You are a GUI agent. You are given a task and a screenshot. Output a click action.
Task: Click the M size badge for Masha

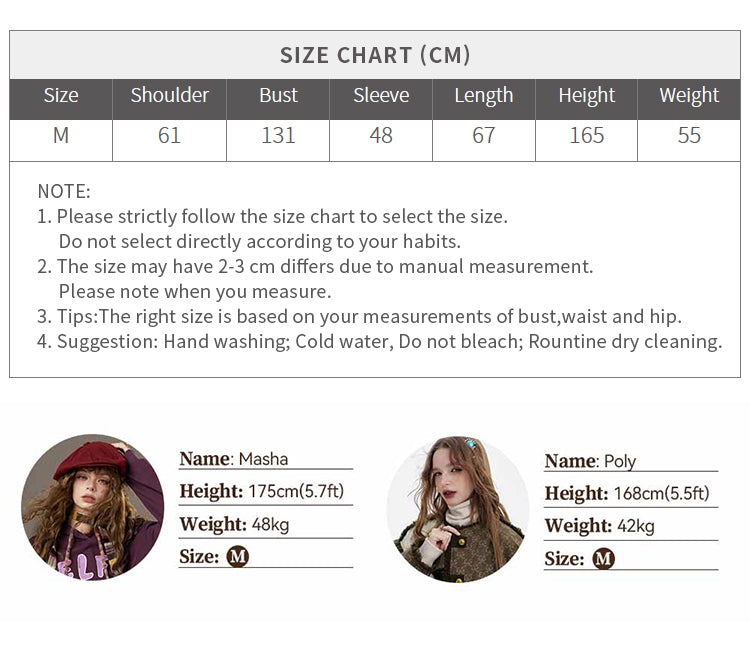[238, 556]
